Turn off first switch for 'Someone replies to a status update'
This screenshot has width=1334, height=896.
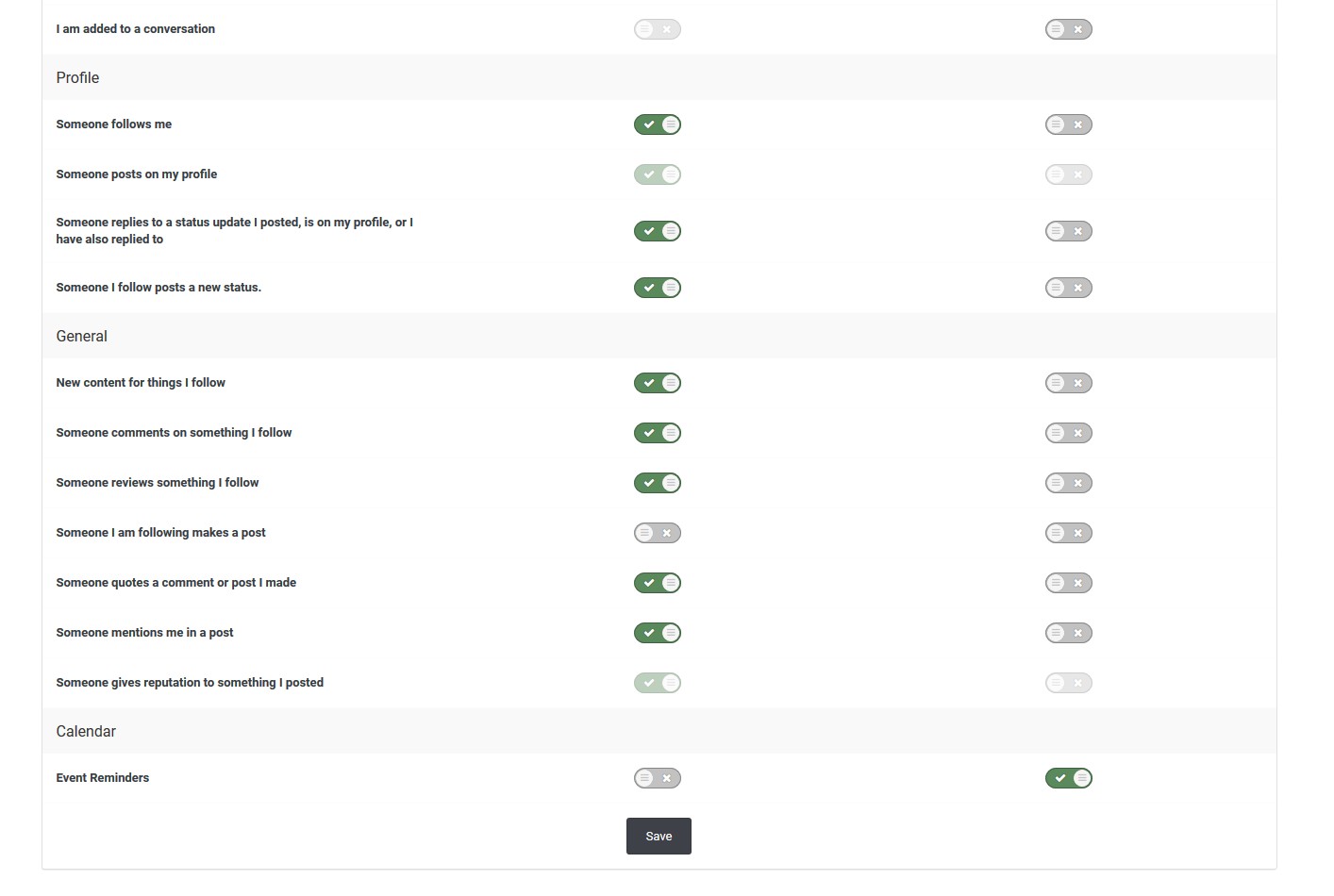[x=658, y=231]
